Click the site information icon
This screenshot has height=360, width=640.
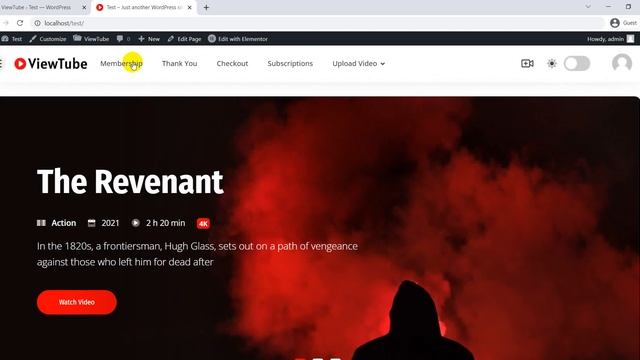coord(38,23)
